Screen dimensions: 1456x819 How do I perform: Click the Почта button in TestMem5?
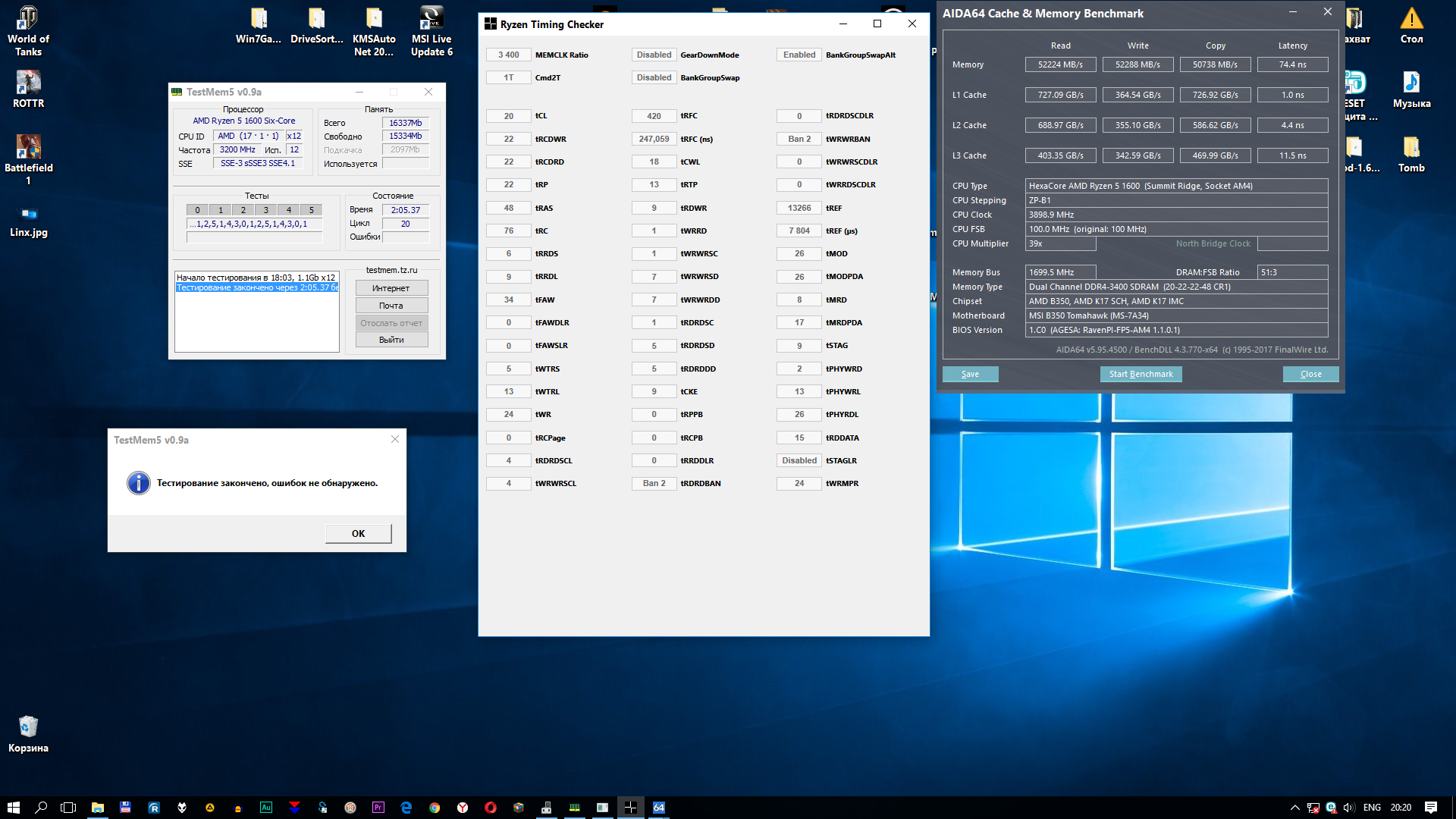391,306
